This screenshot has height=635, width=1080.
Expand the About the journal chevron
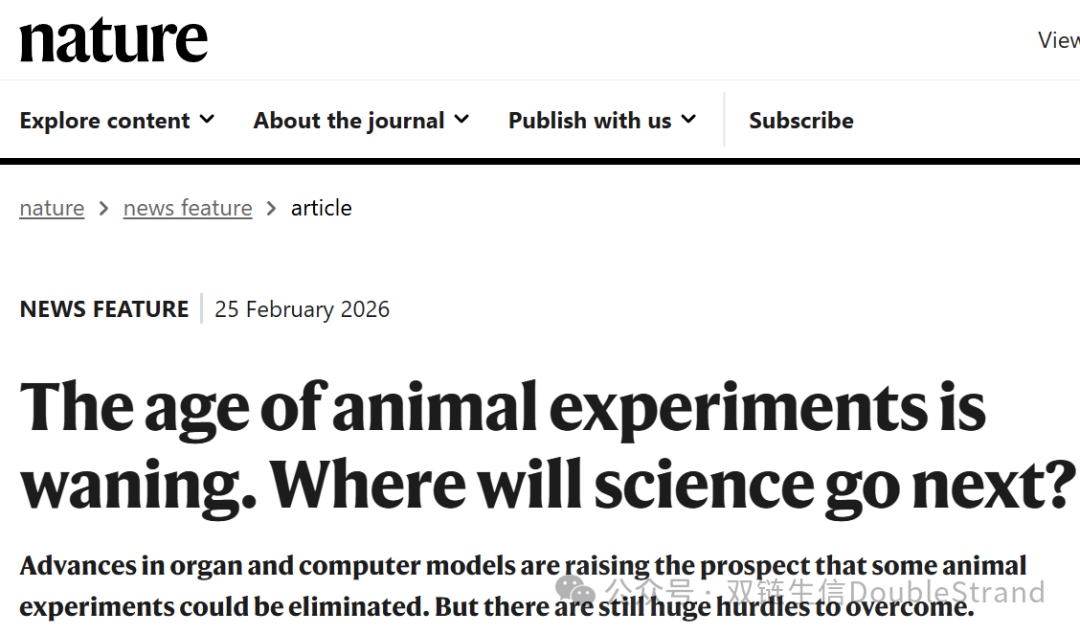(461, 120)
